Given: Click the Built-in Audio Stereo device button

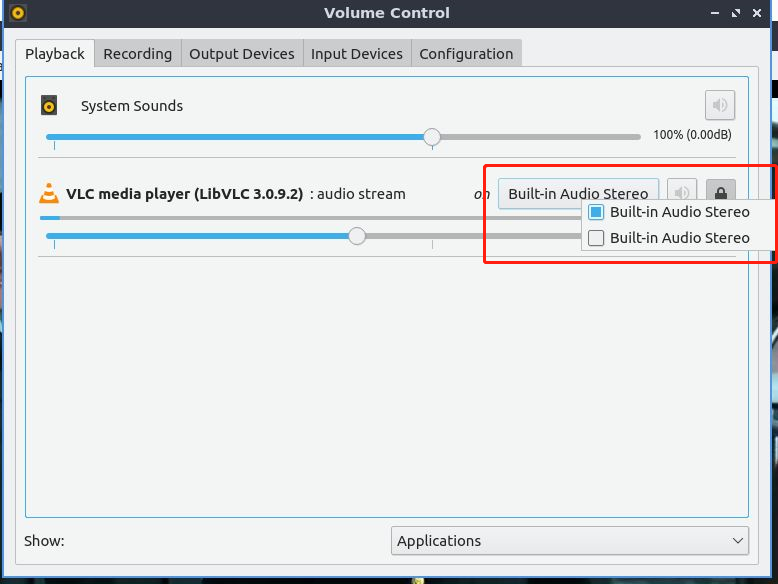Looking at the screenshot, I should tap(578, 194).
